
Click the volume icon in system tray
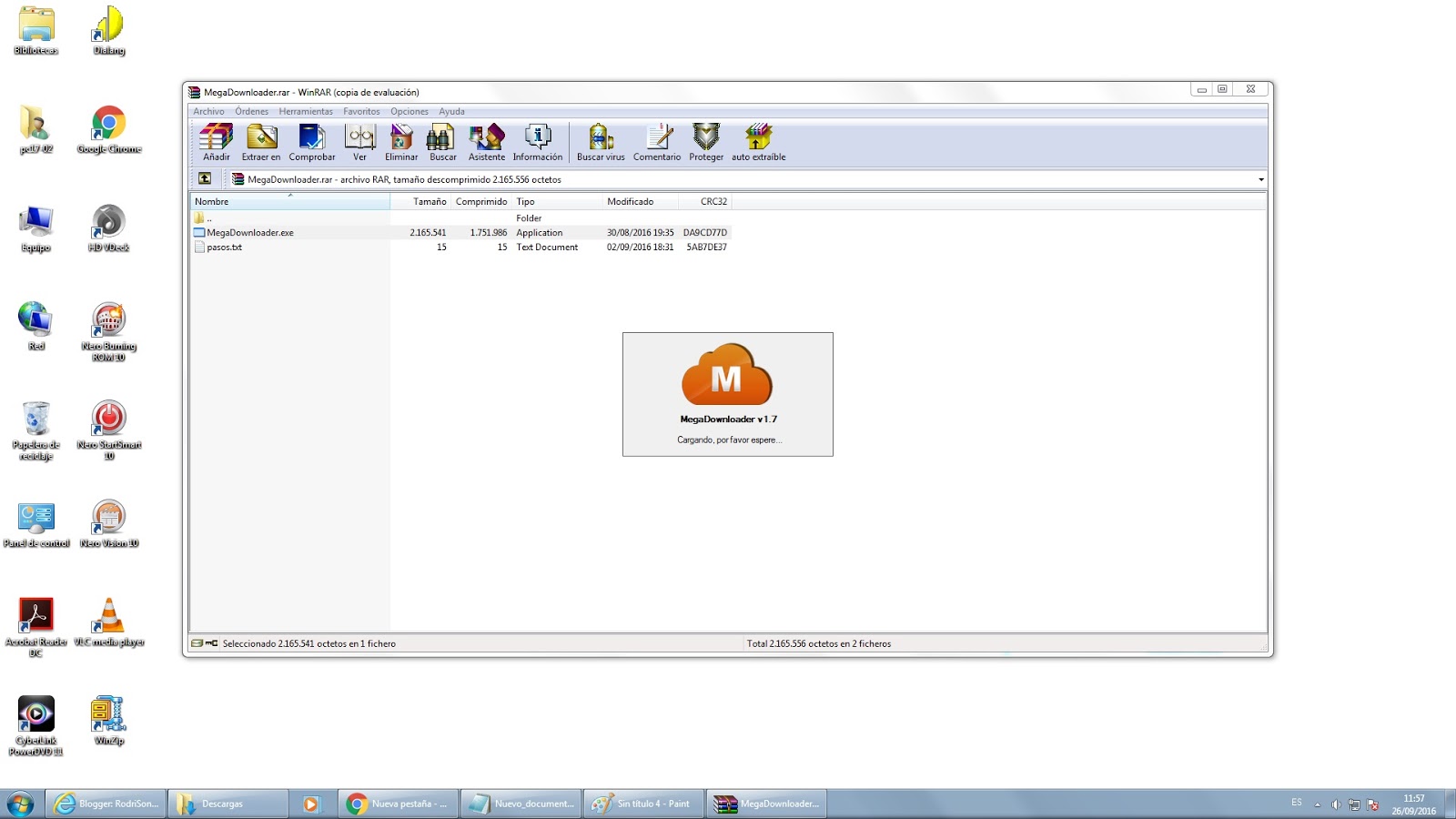tap(1336, 804)
